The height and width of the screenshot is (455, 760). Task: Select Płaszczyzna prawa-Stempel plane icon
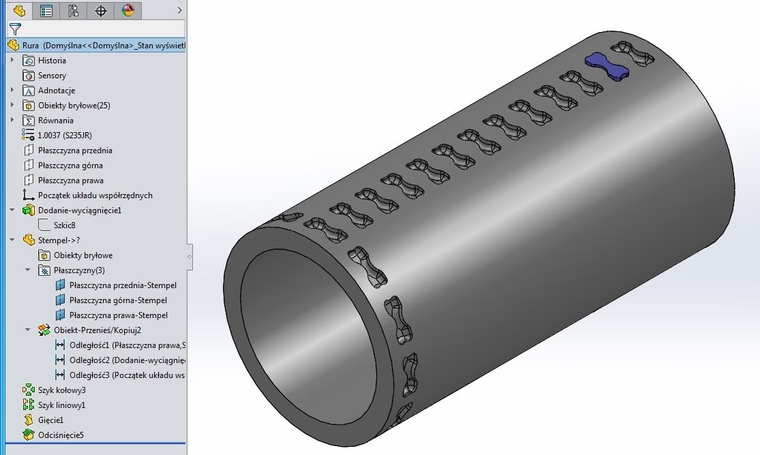click(60, 315)
